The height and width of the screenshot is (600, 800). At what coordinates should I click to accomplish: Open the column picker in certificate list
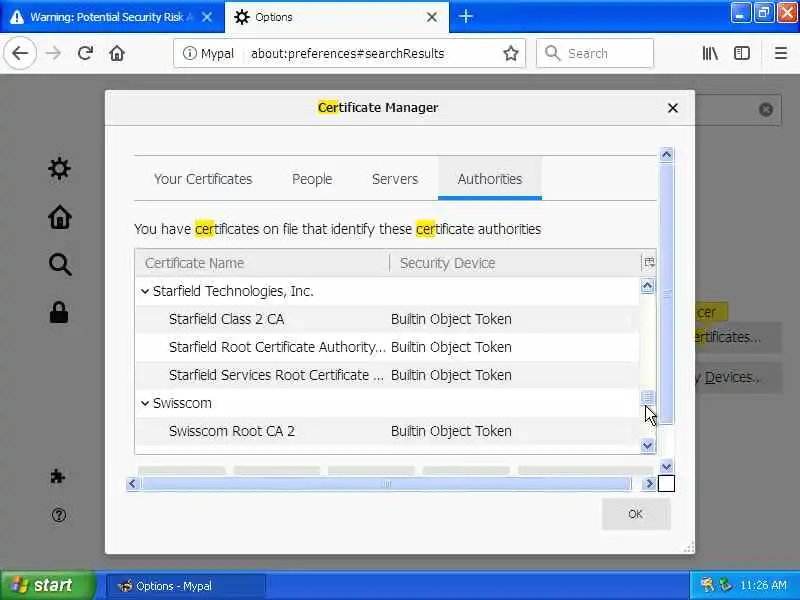[x=648, y=263]
